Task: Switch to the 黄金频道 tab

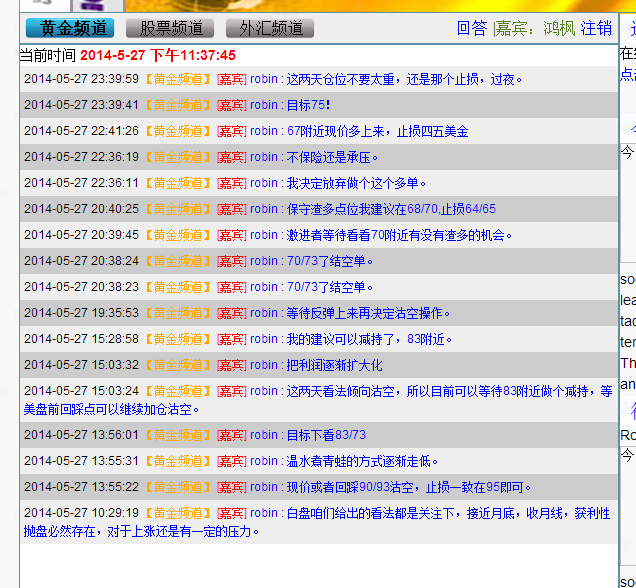Action: tap(70, 28)
